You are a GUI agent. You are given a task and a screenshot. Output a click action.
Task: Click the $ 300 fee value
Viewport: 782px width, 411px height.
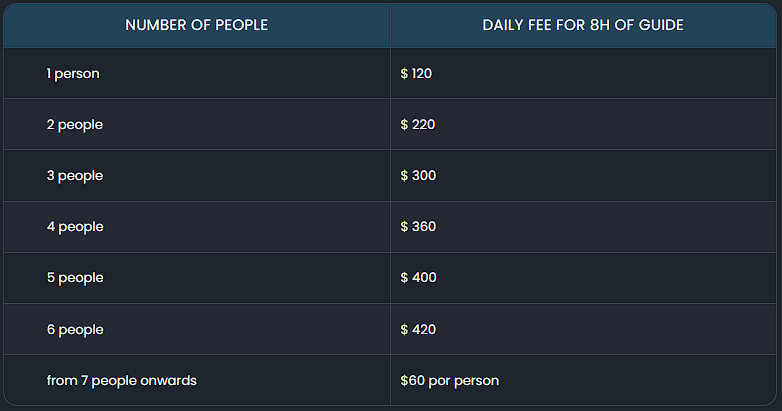point(418,176)
